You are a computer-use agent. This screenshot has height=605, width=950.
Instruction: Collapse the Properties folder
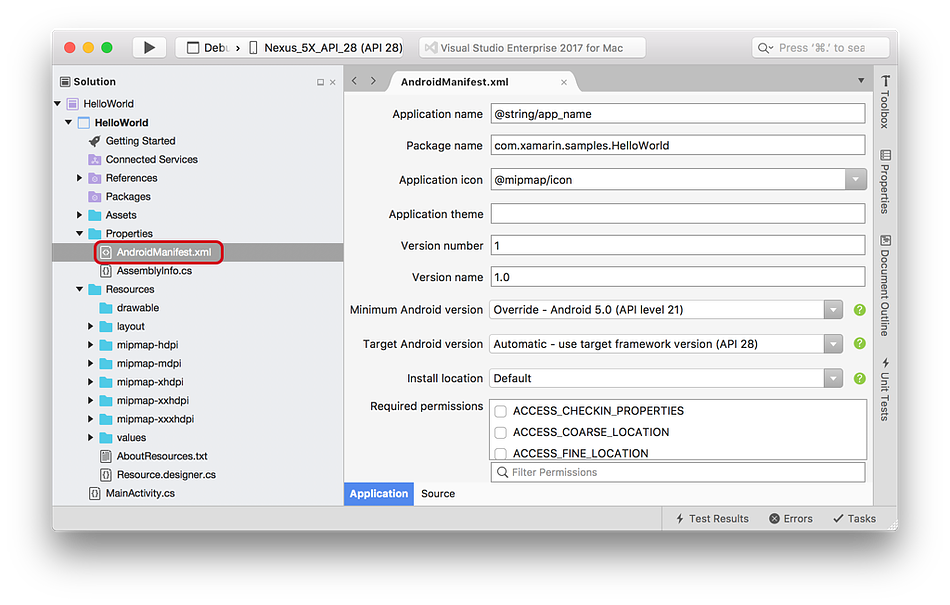tap(79, 233)
